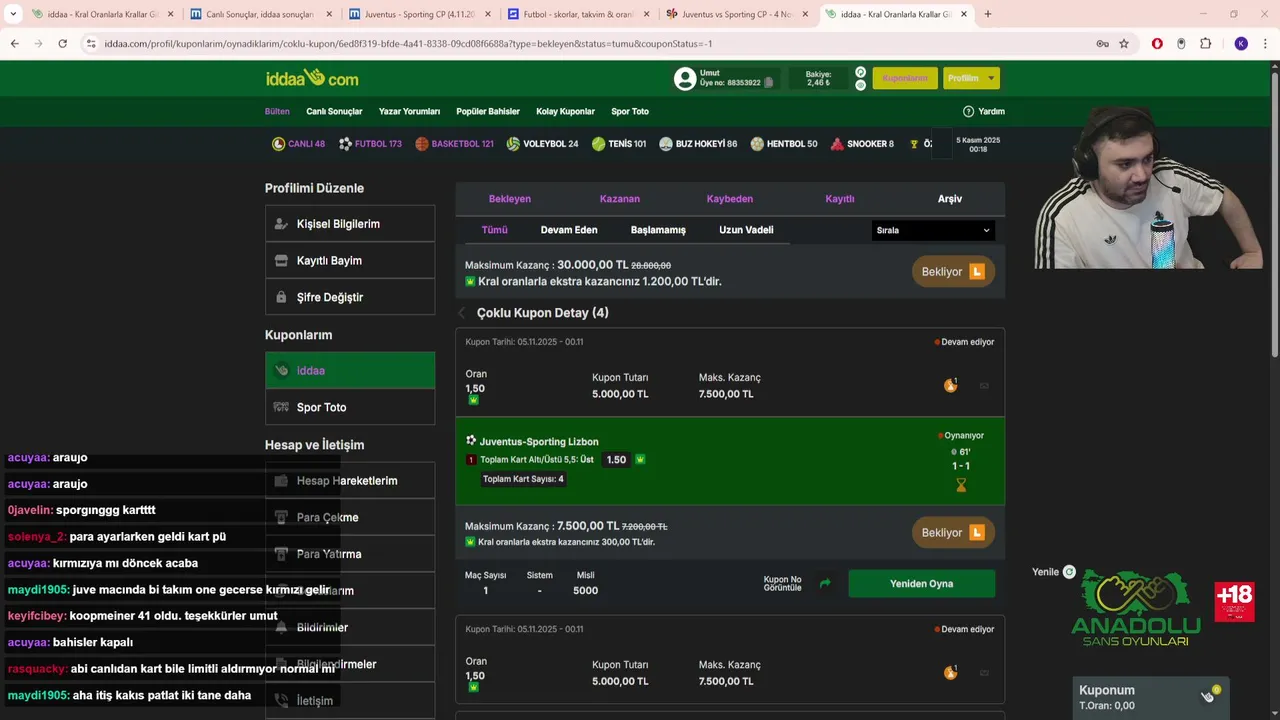Go back with the Çoklu Kupon Detay chevron
This screenshot has height=720, width=1280.
coord(462,313)
